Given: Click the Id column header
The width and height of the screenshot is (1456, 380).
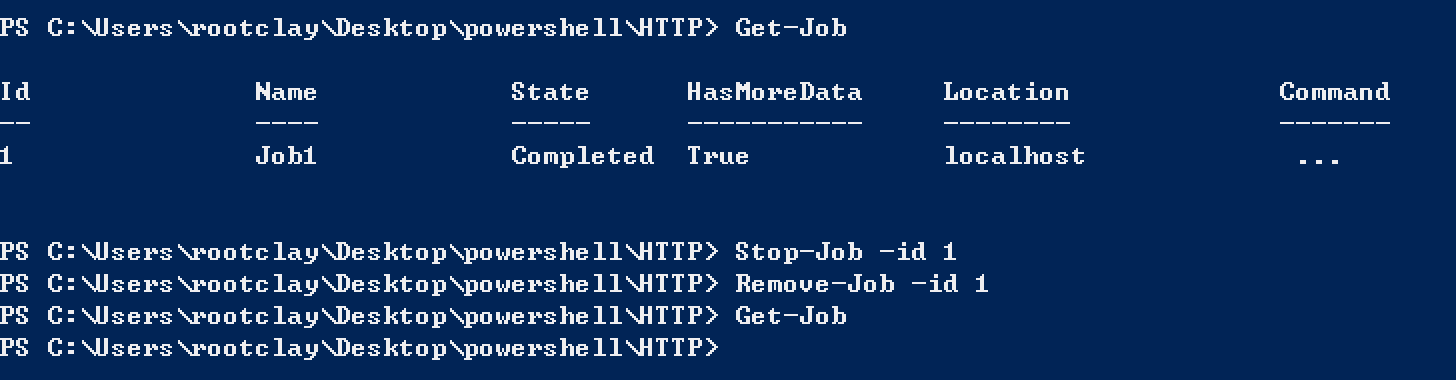Looking at the screenshot, I should [x=15, y=92].
